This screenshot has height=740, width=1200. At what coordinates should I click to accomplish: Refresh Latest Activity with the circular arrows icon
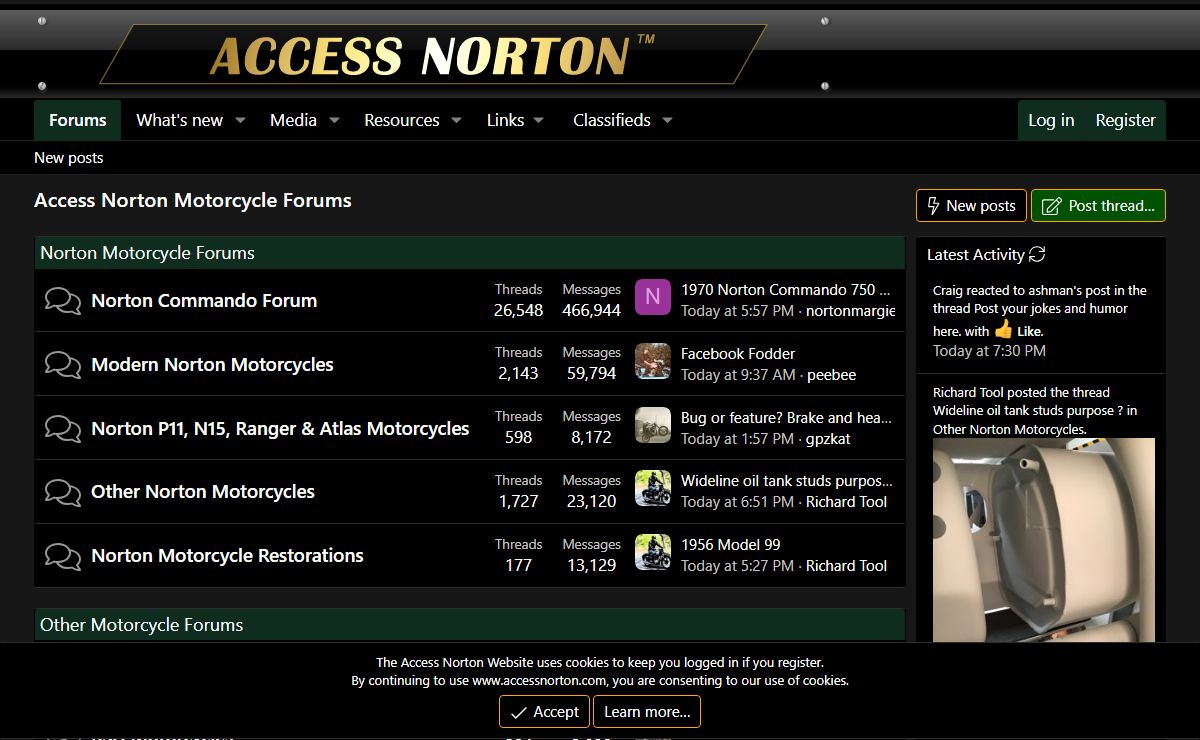[x=1037, y=254]
